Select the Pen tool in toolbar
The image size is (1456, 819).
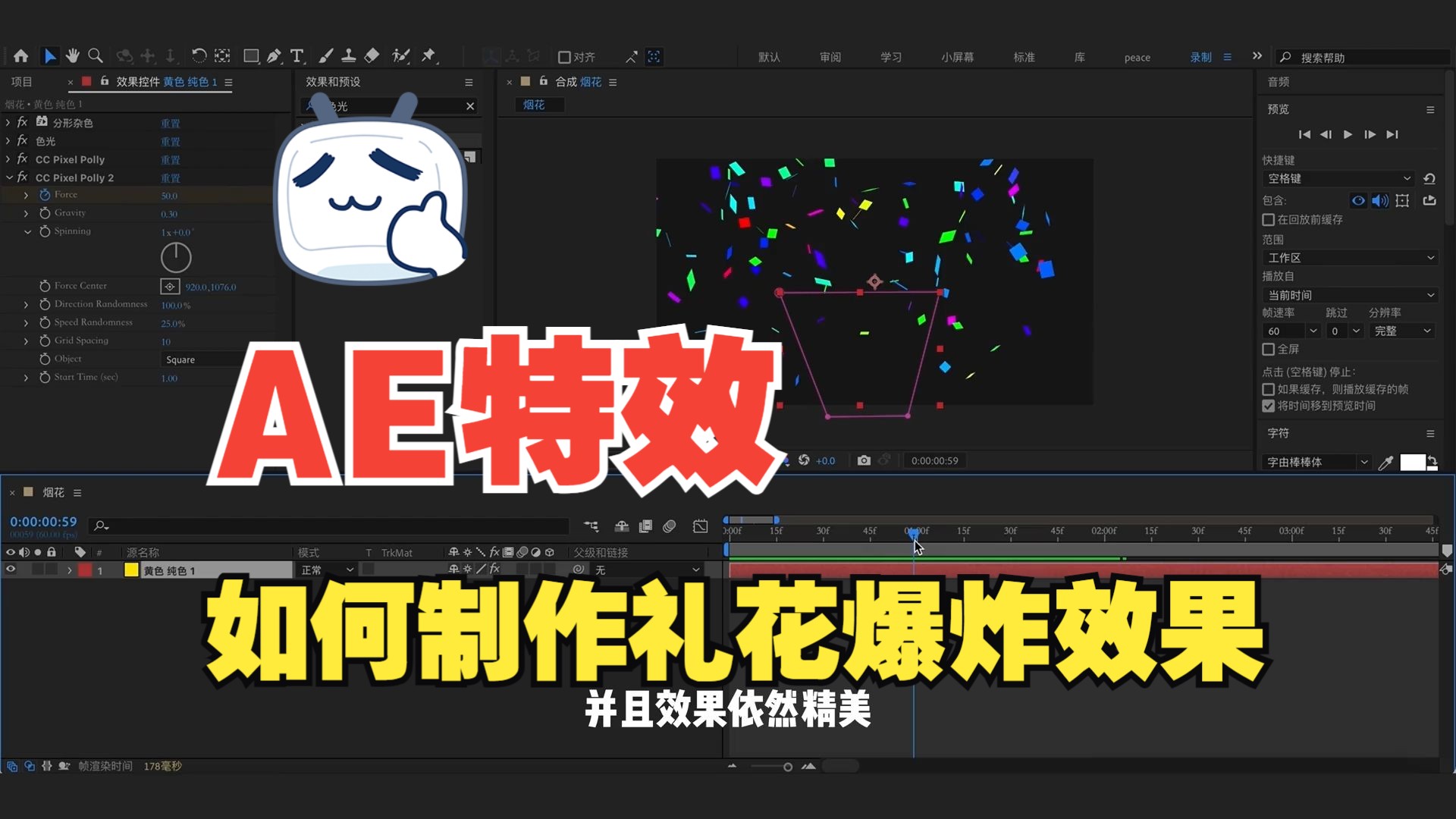pos(274,56)
